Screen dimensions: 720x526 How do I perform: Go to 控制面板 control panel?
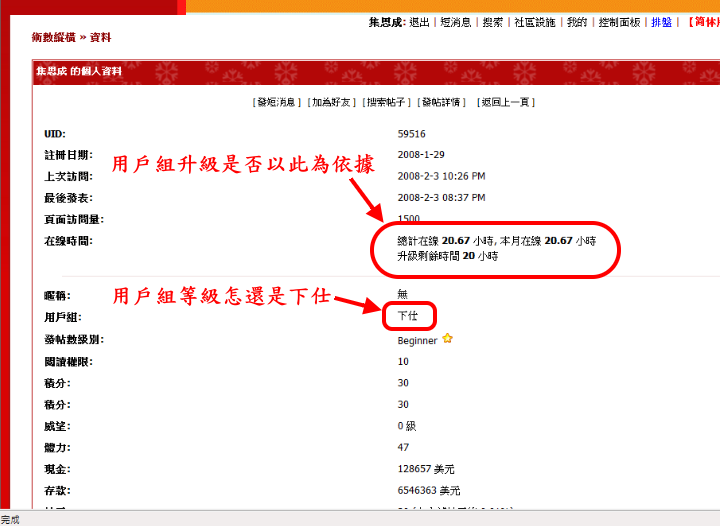coord(620,22)
